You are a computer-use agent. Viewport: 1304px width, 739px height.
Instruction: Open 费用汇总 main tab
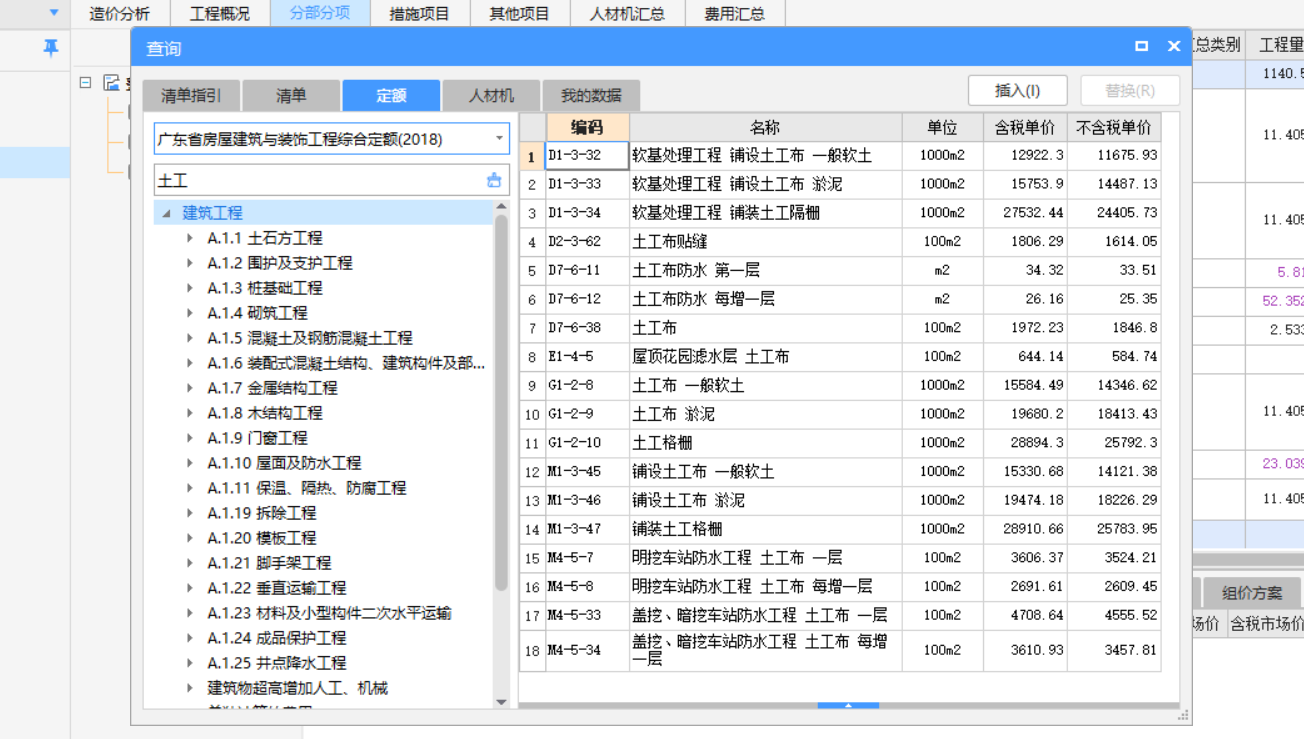[x=735, y=13]
